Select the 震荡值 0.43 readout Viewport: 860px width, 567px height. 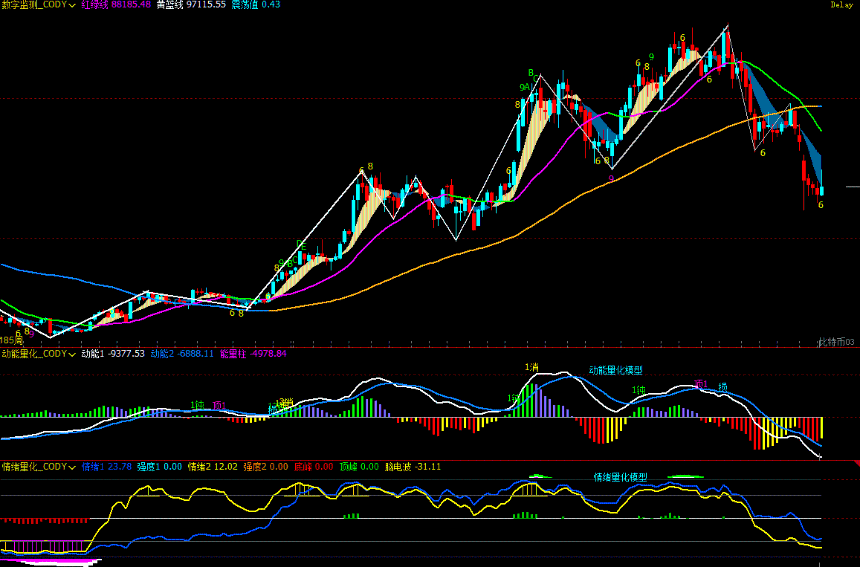pyautogui.click(x=256, y=5)
